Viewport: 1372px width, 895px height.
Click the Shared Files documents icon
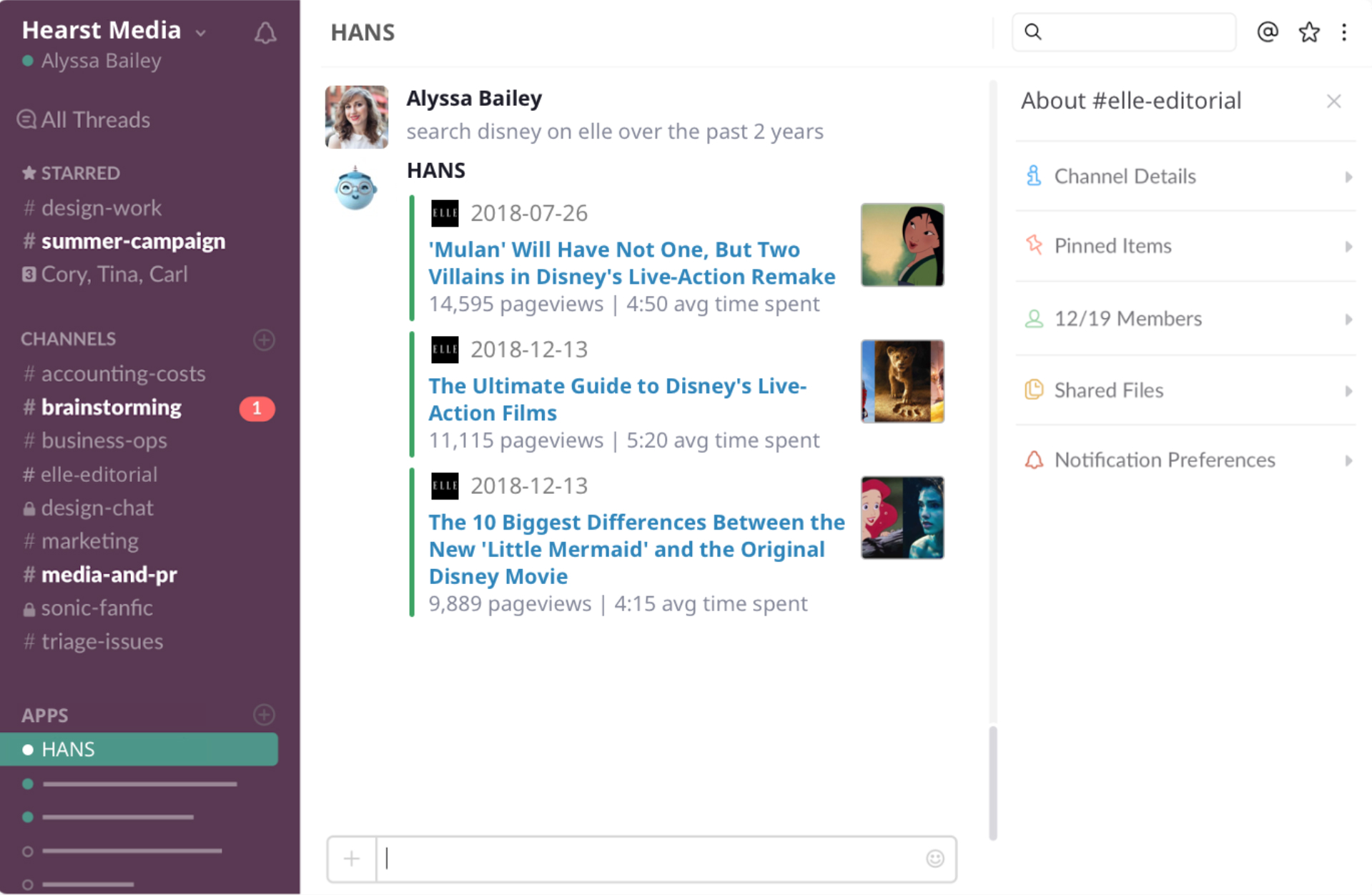click(x=1034, y=390)
